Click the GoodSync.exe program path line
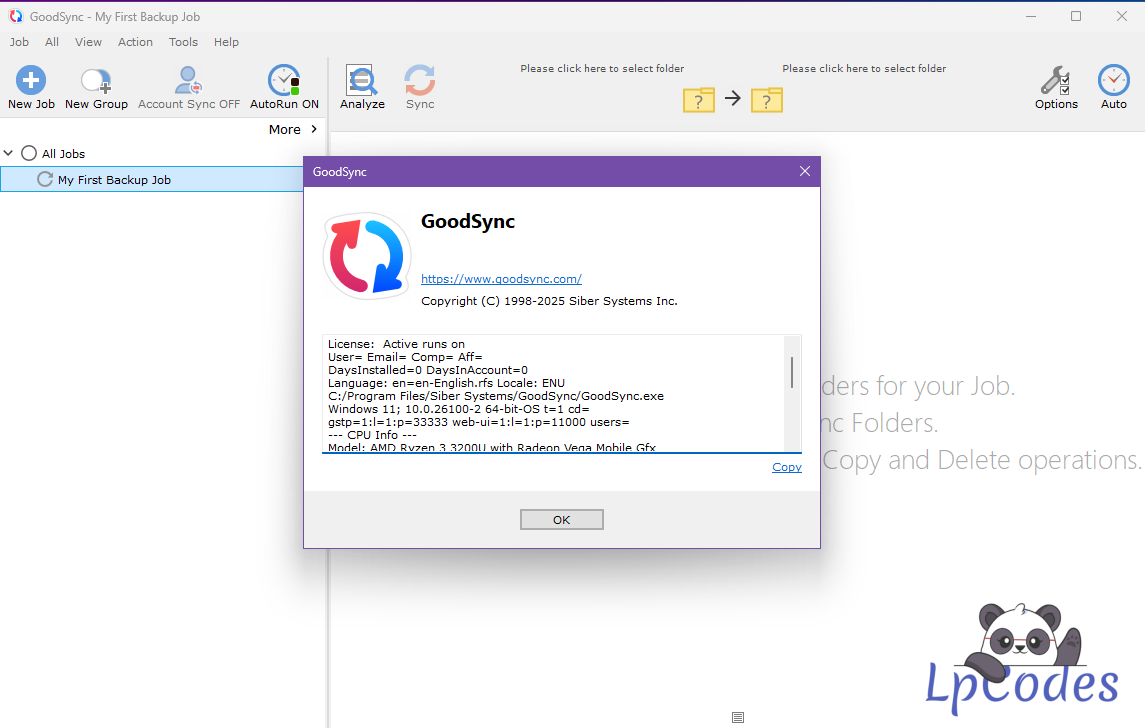 (x=496, y=396)
